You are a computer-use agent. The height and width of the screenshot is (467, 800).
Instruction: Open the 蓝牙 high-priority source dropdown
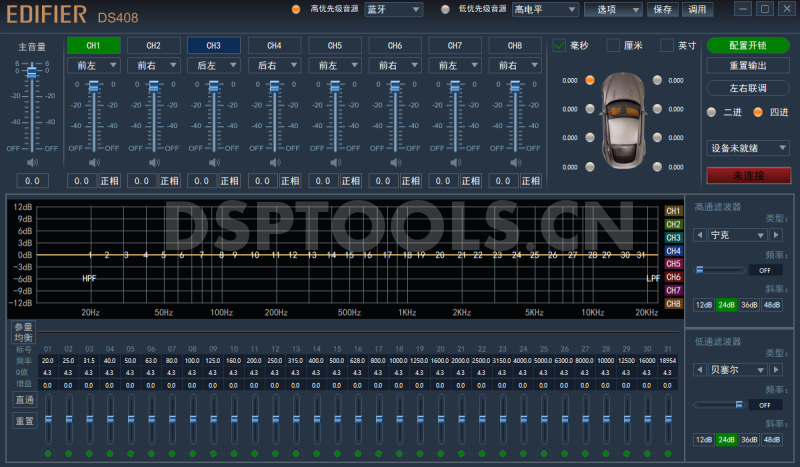click(392, 9)
